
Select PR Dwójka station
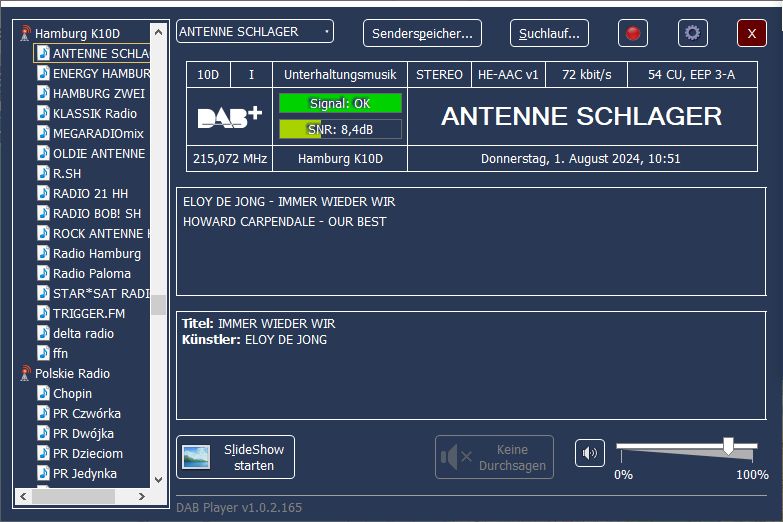coord(83,433)
